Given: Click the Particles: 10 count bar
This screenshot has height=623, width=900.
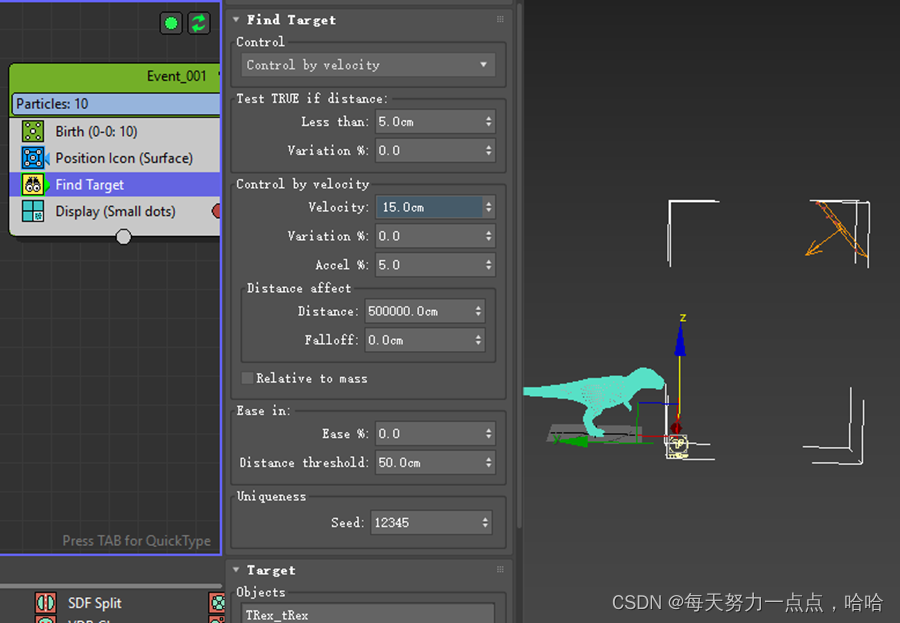Looking at the screenshot, I should point(115,104).
